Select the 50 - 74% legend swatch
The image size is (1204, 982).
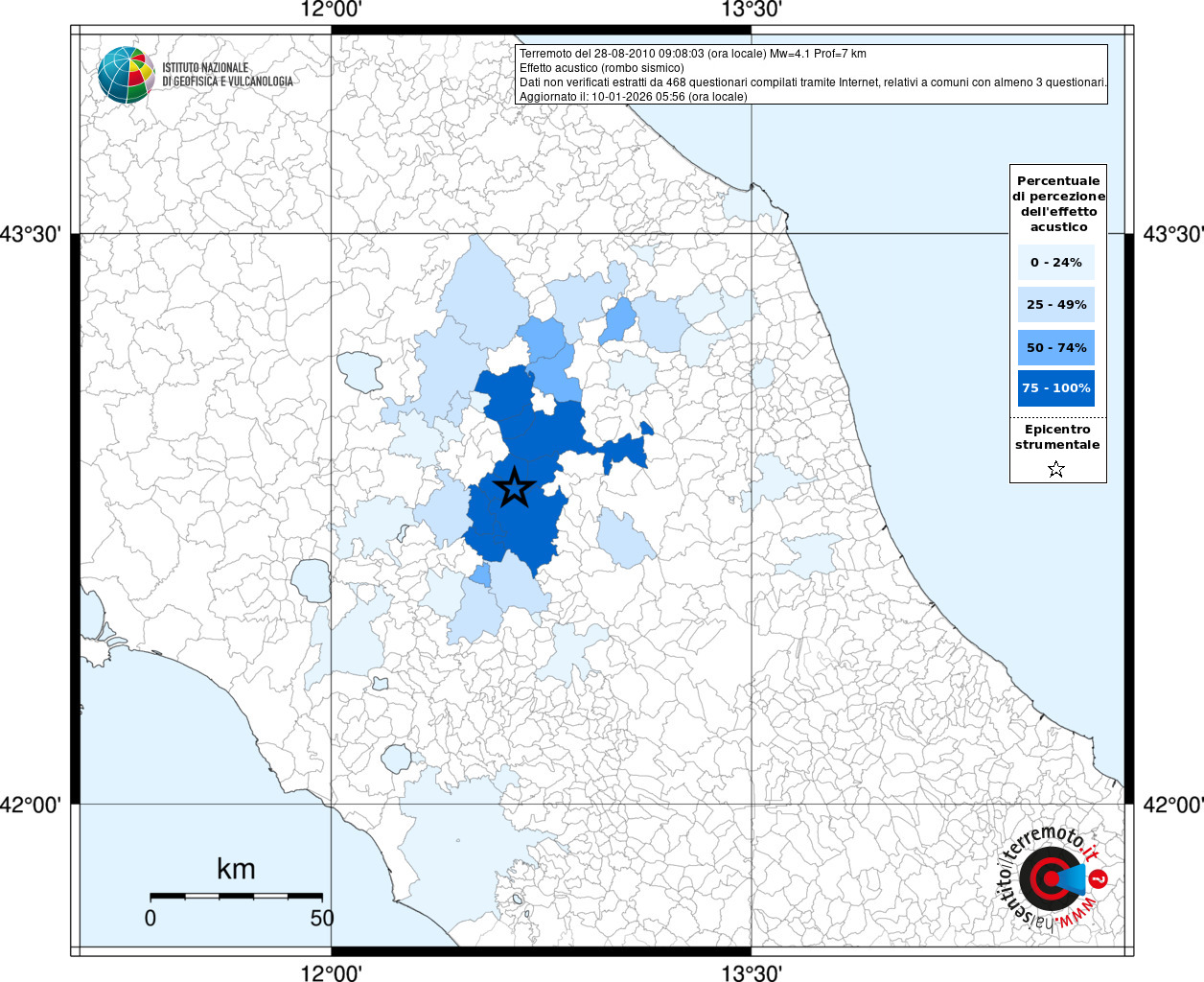tap(1056, 347)
